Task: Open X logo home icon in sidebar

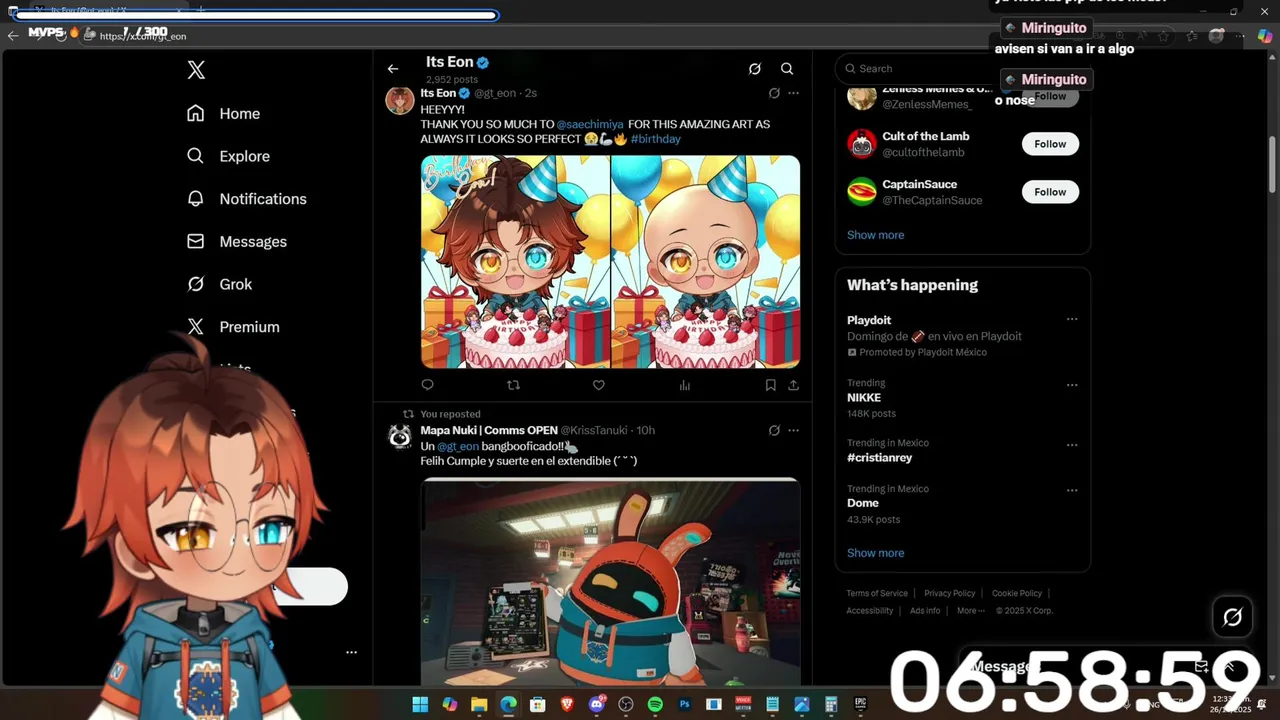Action: coord(196,70)
